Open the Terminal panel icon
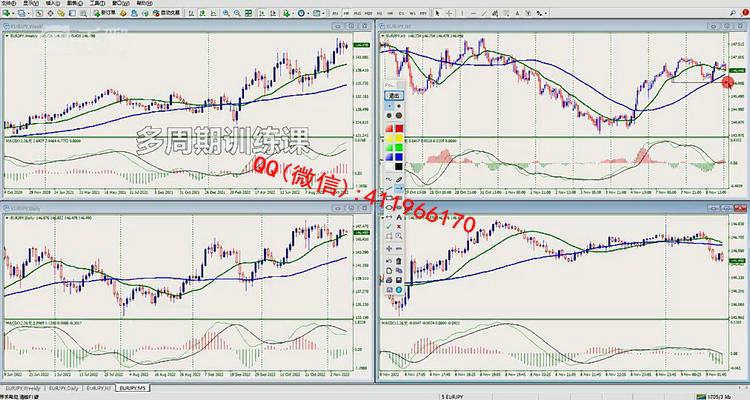This screenshot has height=400, width=750. tap(72, 13)
